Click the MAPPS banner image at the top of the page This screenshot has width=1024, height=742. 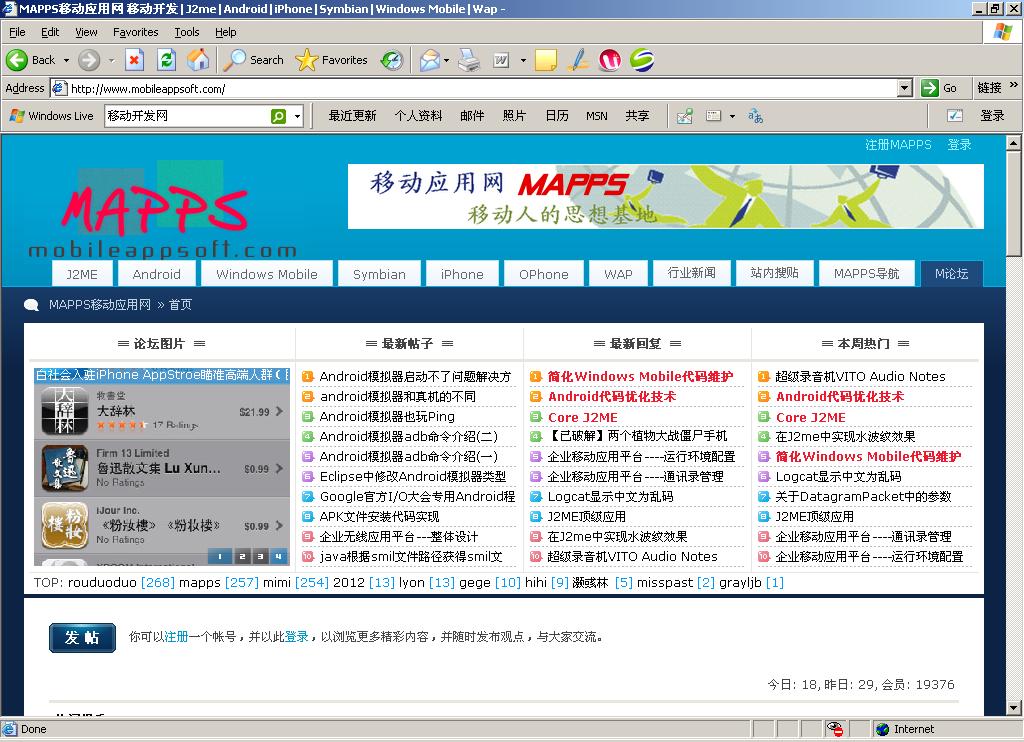665,197
